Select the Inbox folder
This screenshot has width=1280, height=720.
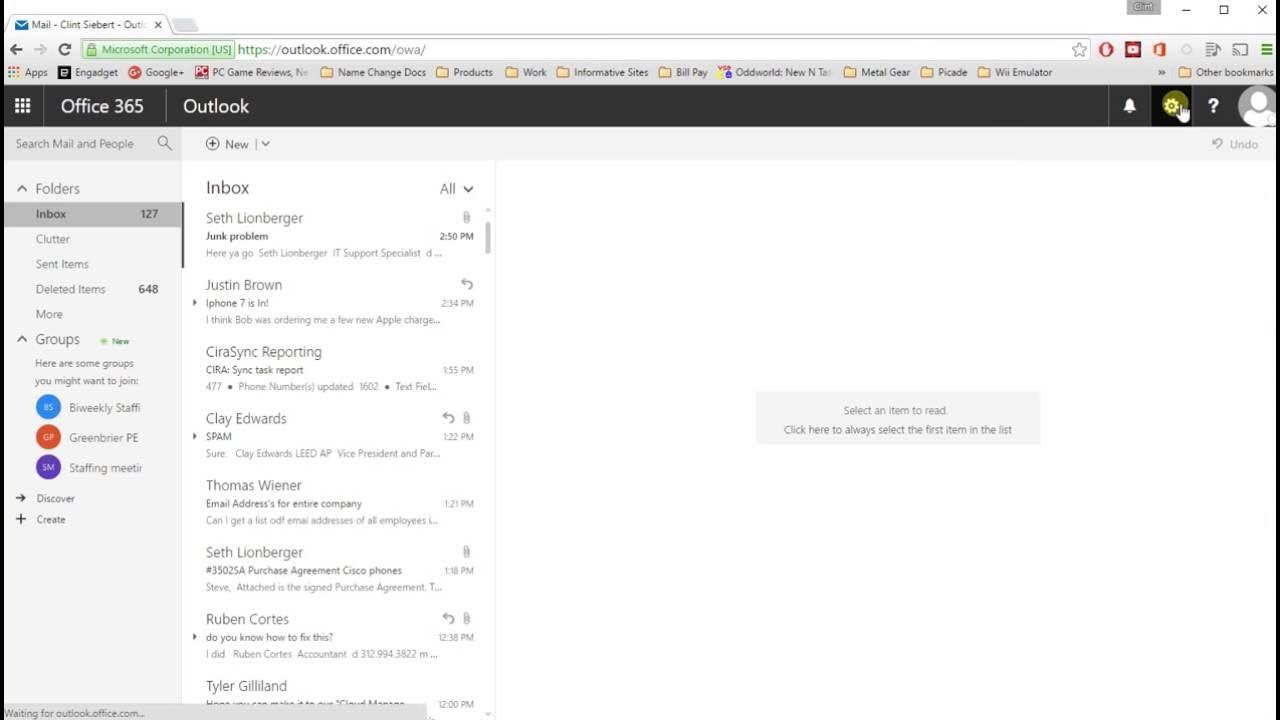[92, 214]
